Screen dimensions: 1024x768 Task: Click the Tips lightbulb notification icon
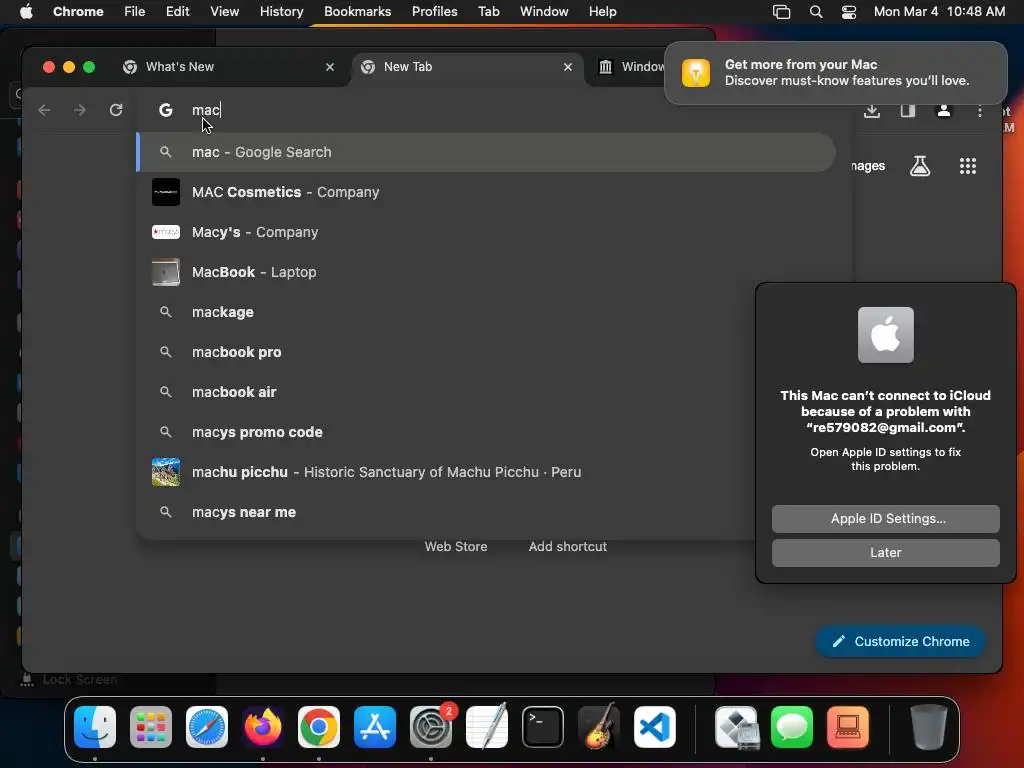696,72
